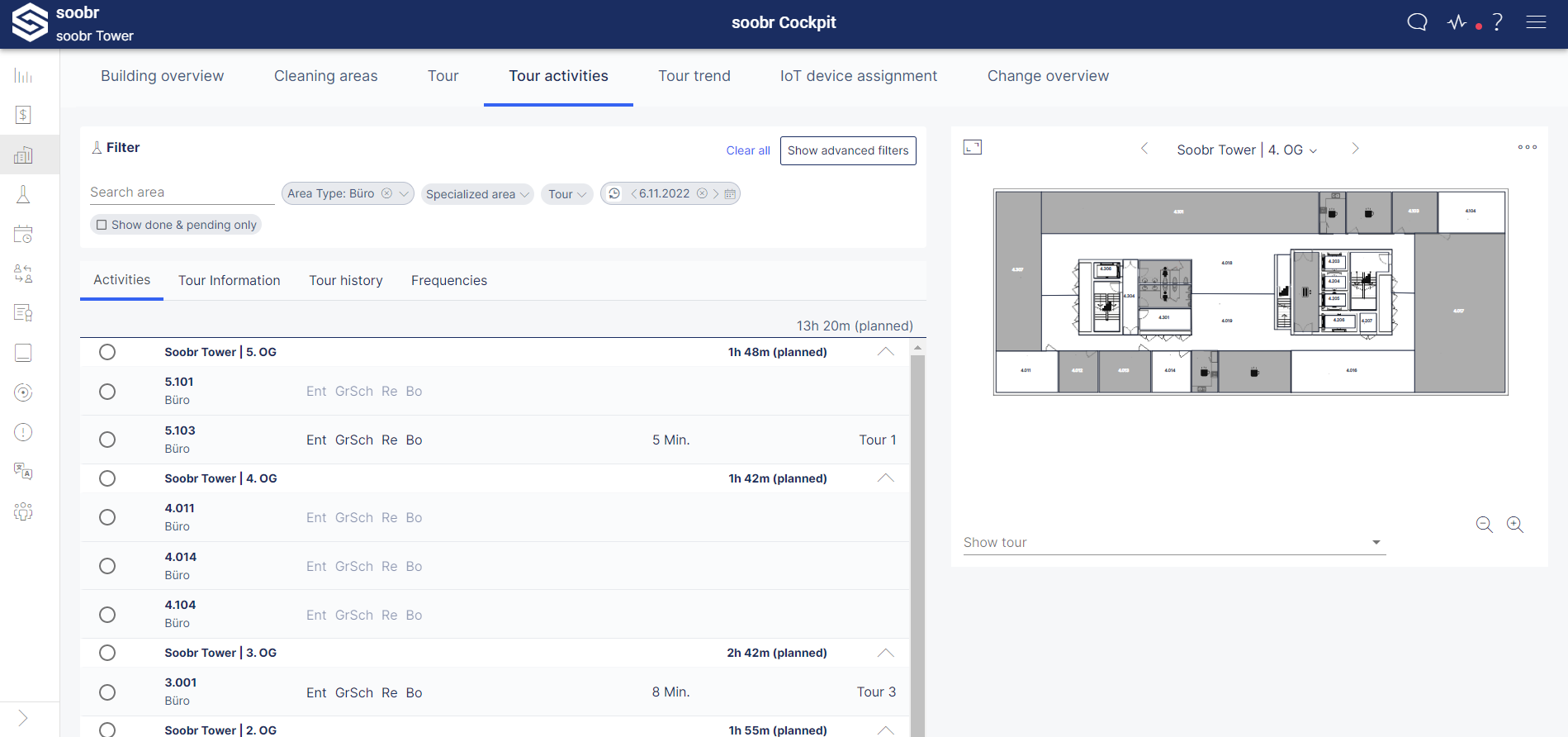
Task: Open the Frequencies sub-tab
Action: 449,281
